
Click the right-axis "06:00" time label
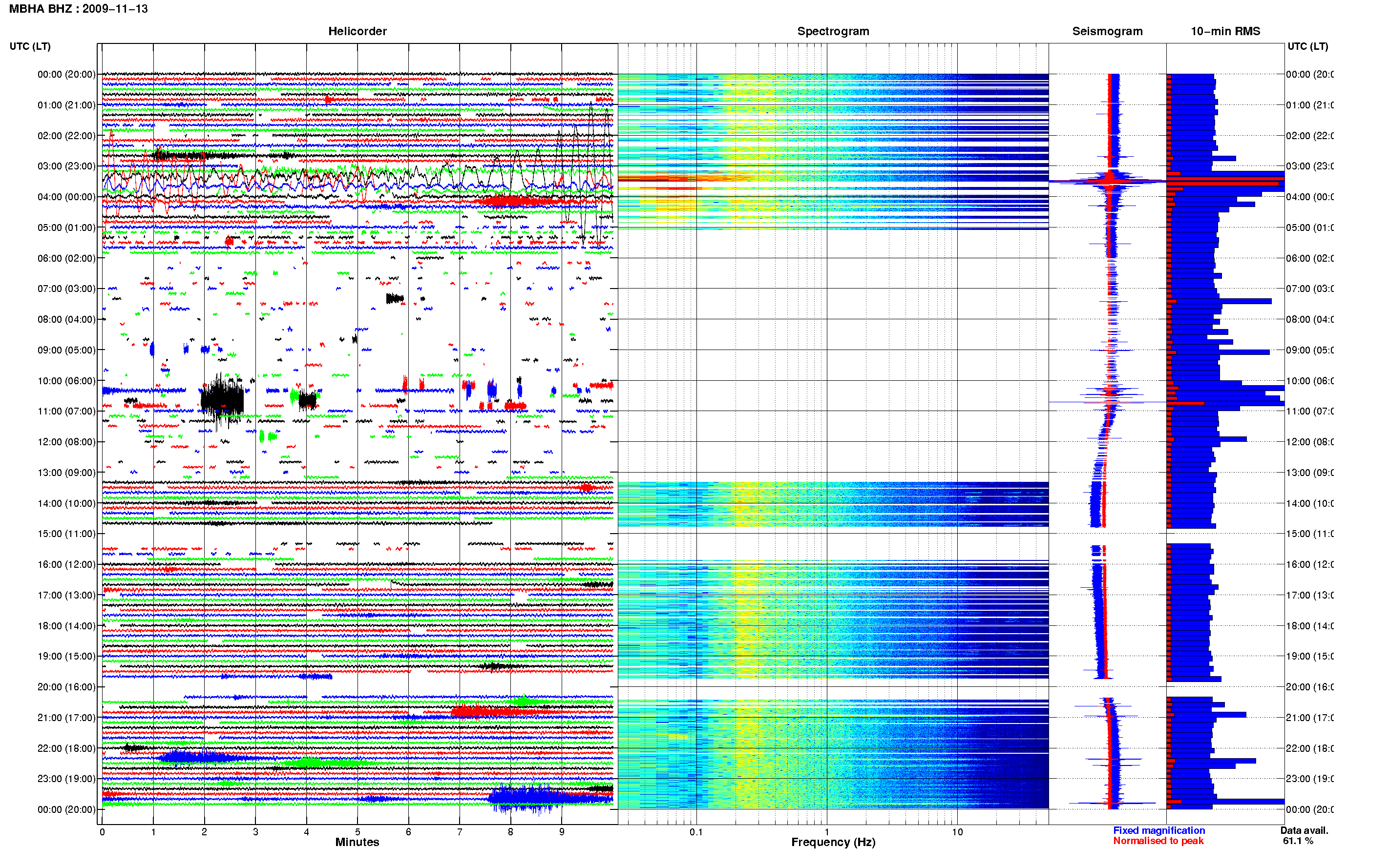click(x=1309, y=258)
